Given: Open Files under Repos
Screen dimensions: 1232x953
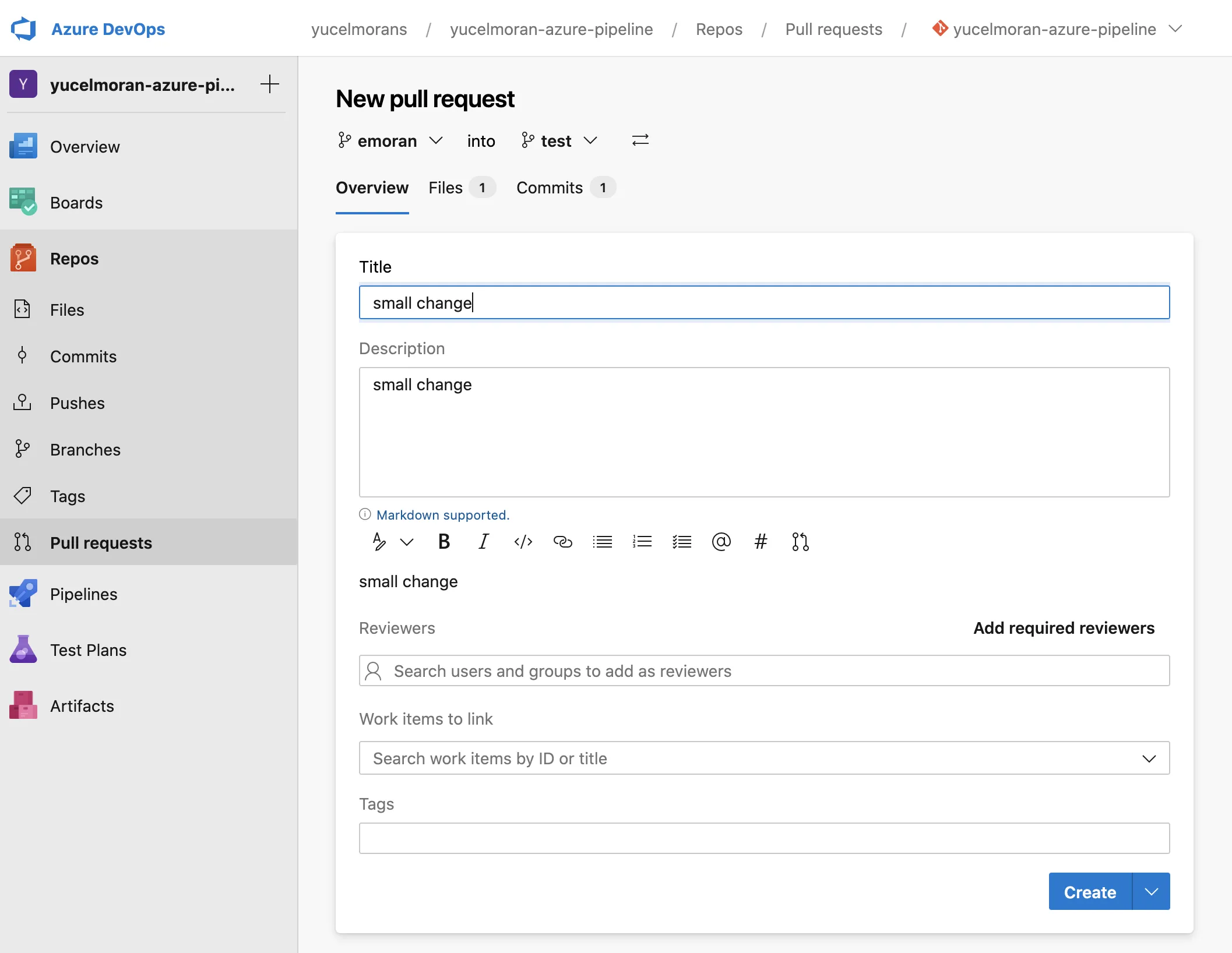Looking at the screenshot, I should click(67, 309).
